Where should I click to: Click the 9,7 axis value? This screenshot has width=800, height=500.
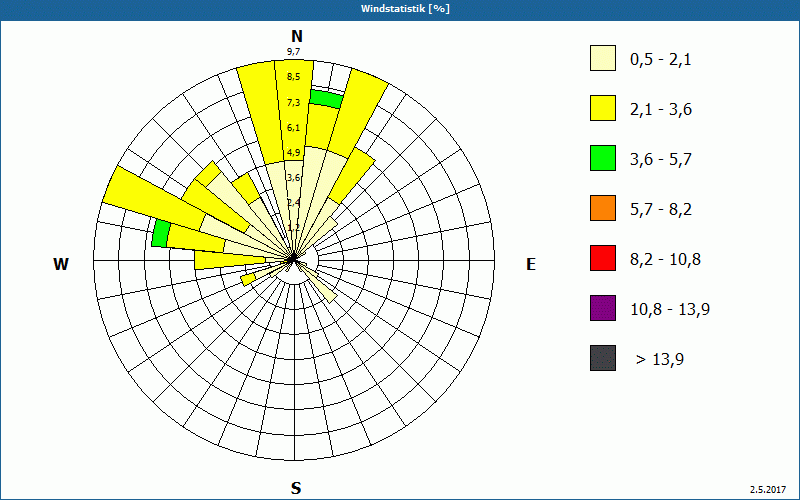click(x=293, y=52)
